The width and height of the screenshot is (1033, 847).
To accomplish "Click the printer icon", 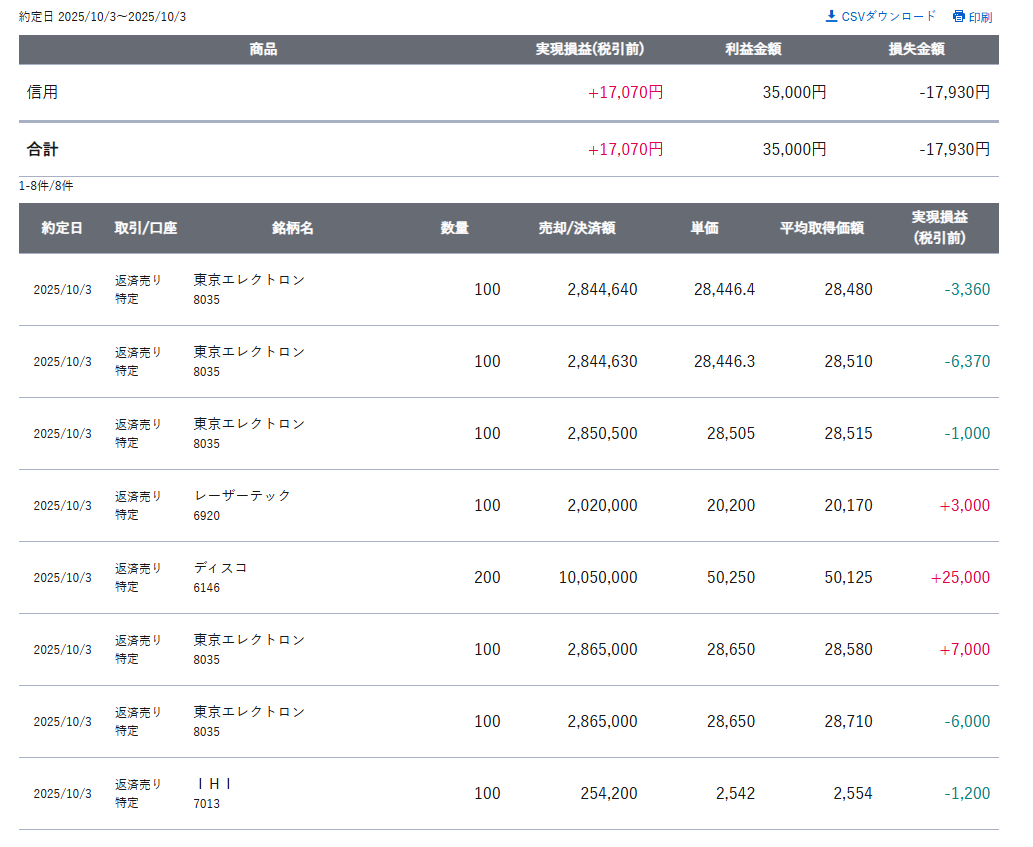I will point(958,17).
